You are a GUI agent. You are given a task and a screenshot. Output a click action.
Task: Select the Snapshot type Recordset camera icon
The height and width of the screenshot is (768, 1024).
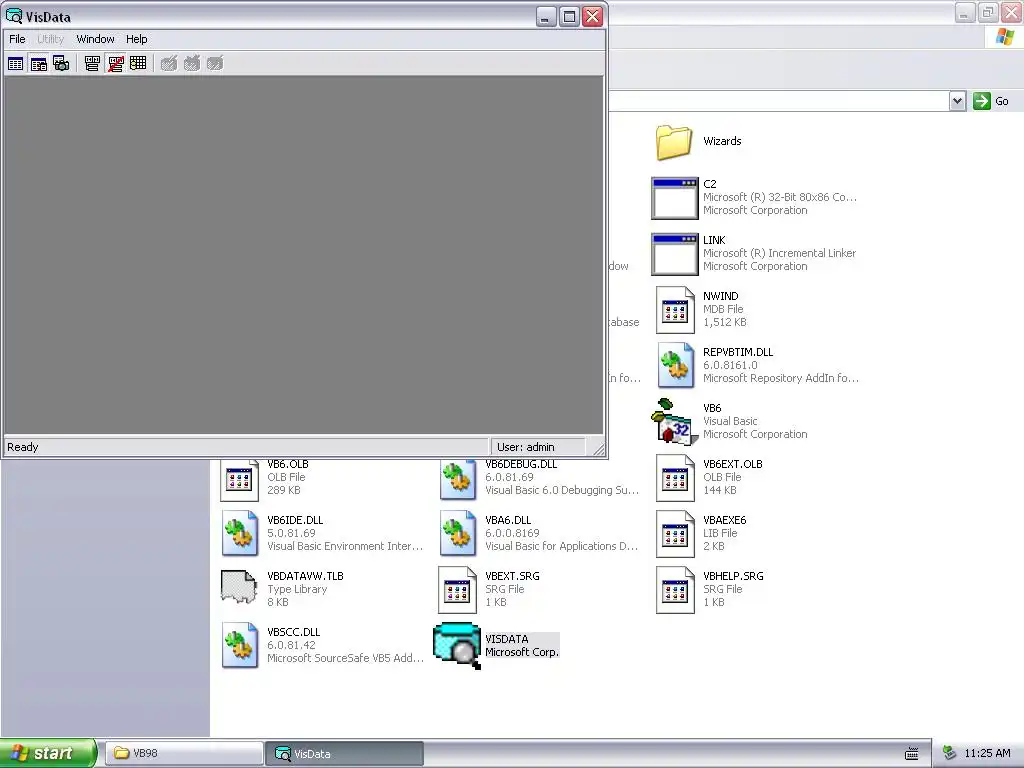pos(61,63)
